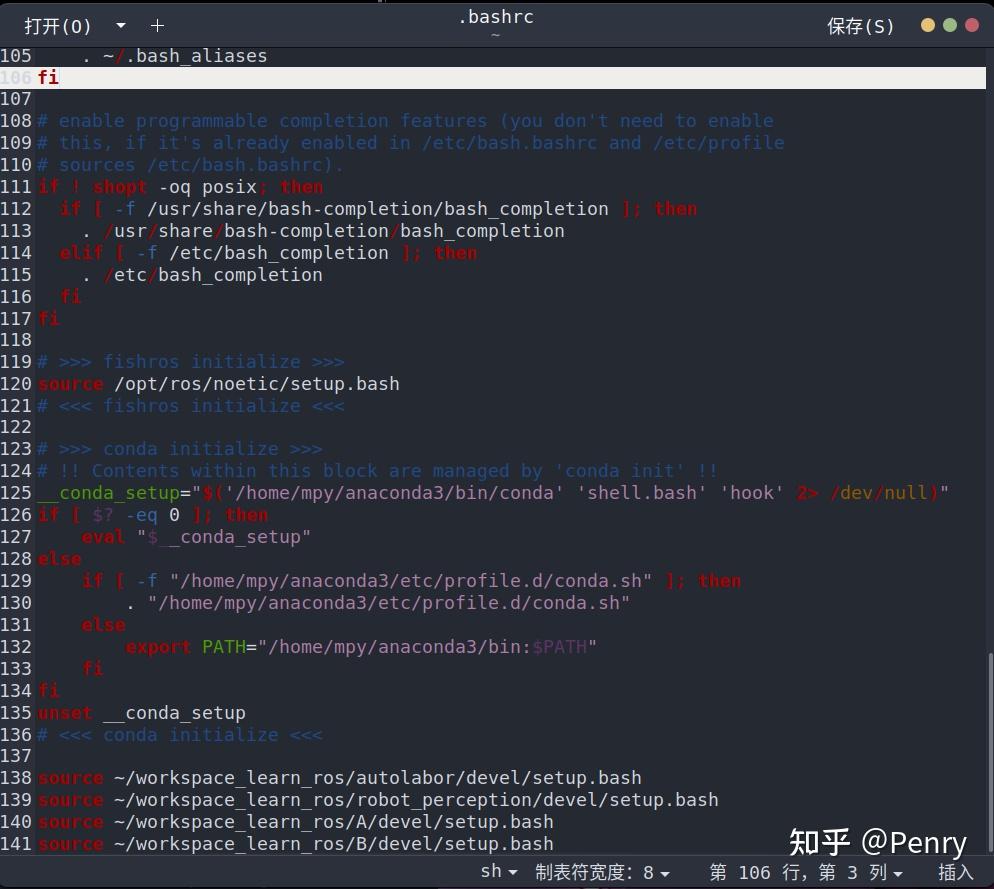This screenshot has width=994, height=889.
Task: Create a new document with the + icon
Action: click(157, 26)
